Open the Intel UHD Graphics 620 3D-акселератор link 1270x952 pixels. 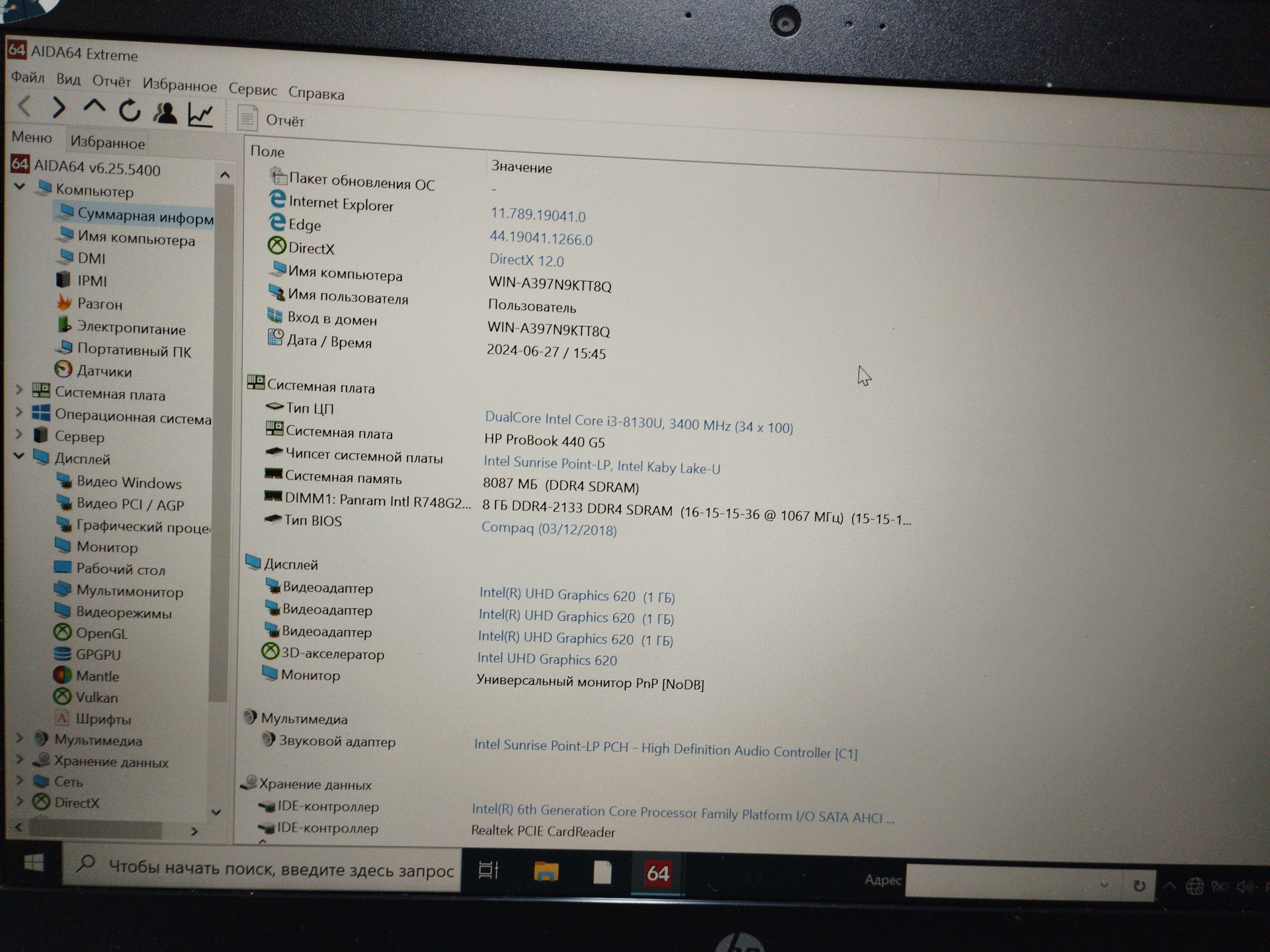pyautogui.click(x=547, y=658)
